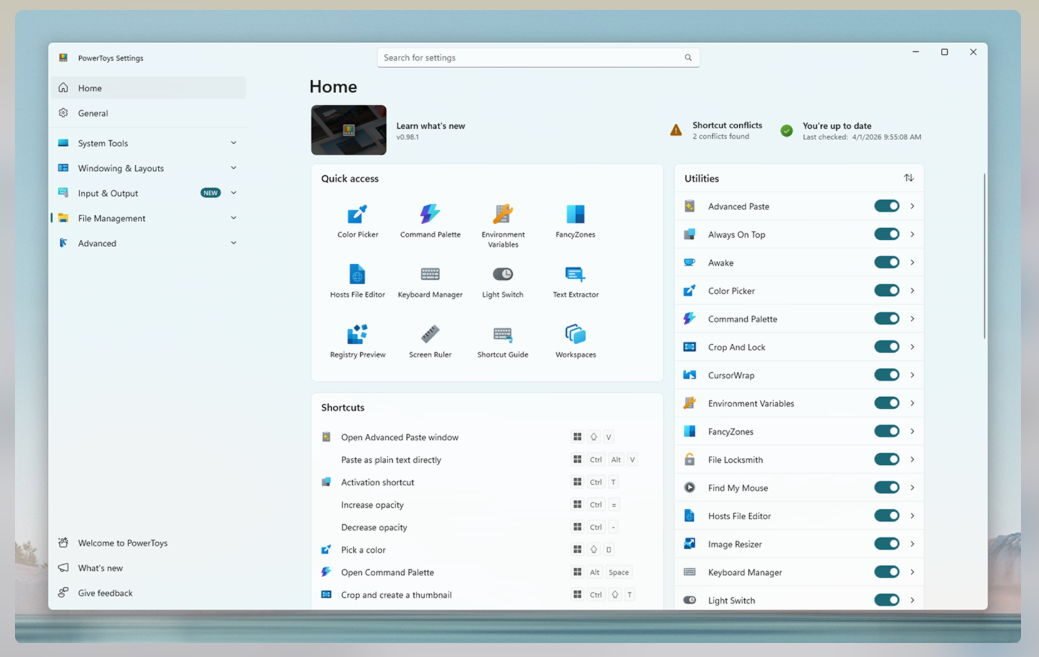The image size is (1039, 657).
Task: Disable the Advanced Paste toggle
Action: click(x=887, y=206)
